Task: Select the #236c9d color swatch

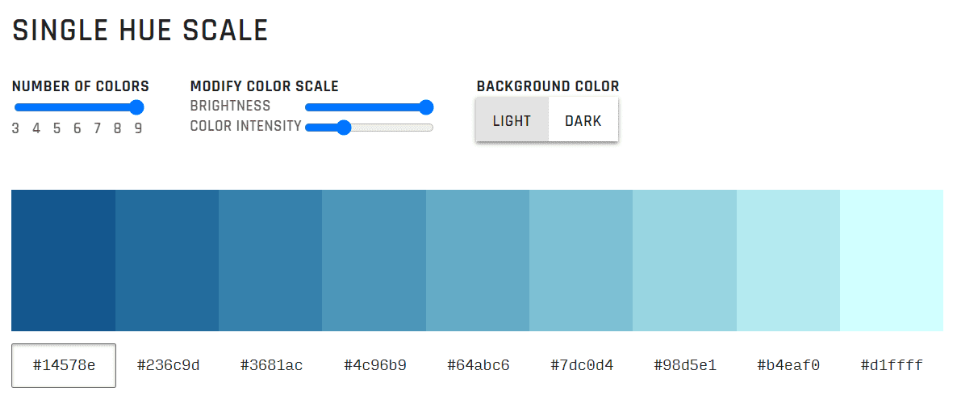Action: point(167,260)
